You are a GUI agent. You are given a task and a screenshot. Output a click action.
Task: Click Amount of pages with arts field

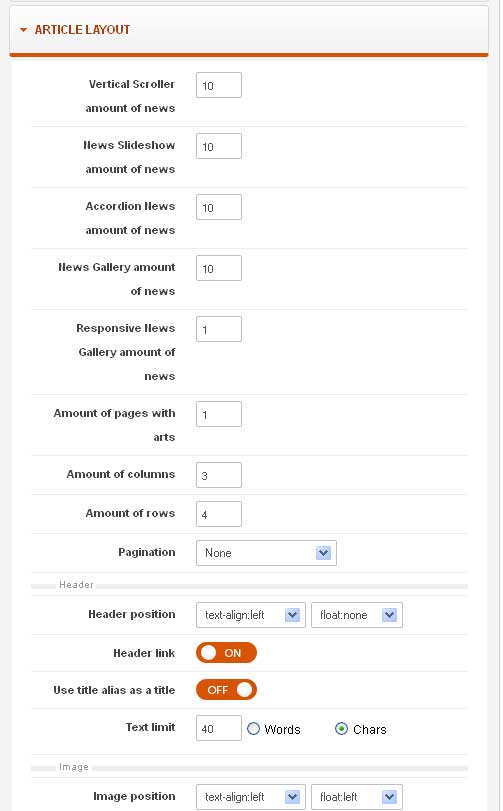tap(219, 414)
